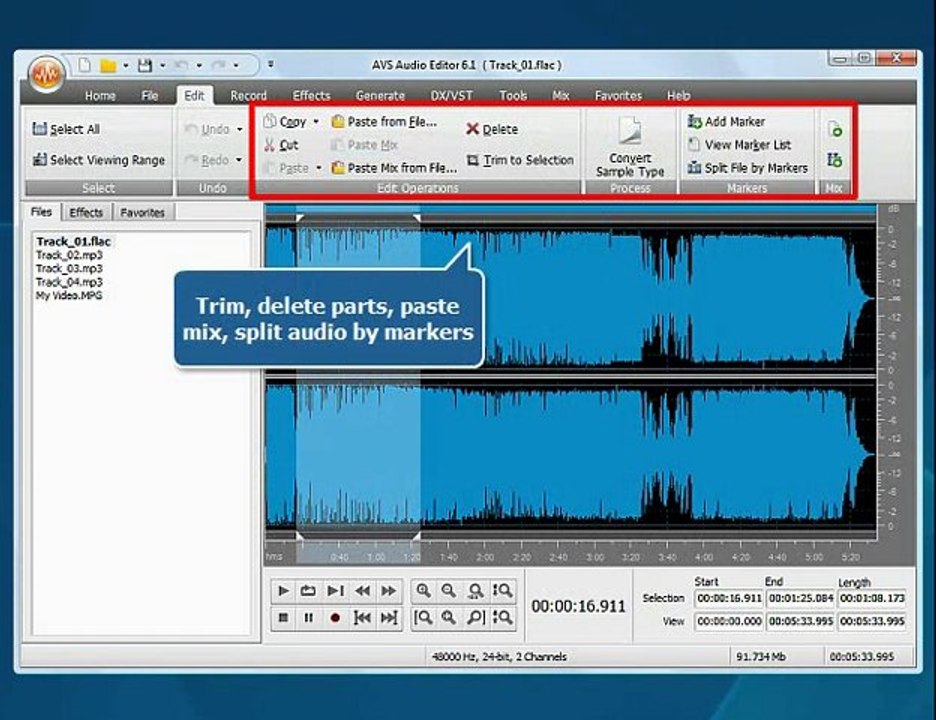Screen dimensions: 936x720
Task: Click the Selection End time field
Action: (800, 598)
